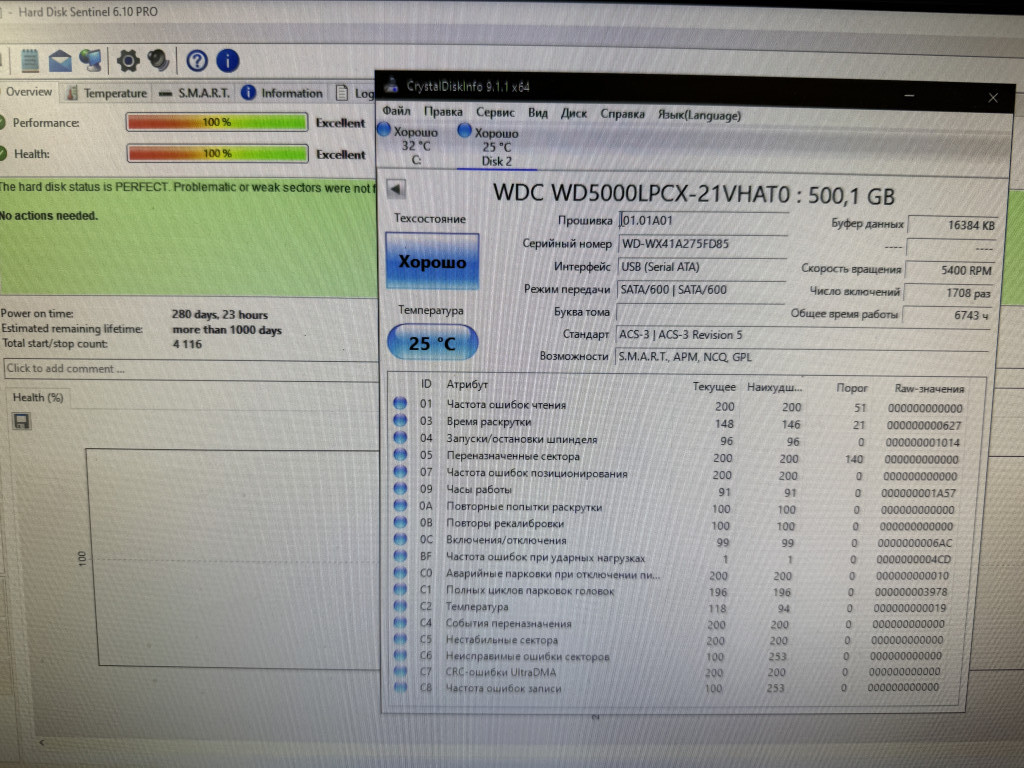This screenshot has height=768, width=1024.
Task: Switch to the Overview tab in Hard Disk Sentinel
Action: (x=29, y=92)
